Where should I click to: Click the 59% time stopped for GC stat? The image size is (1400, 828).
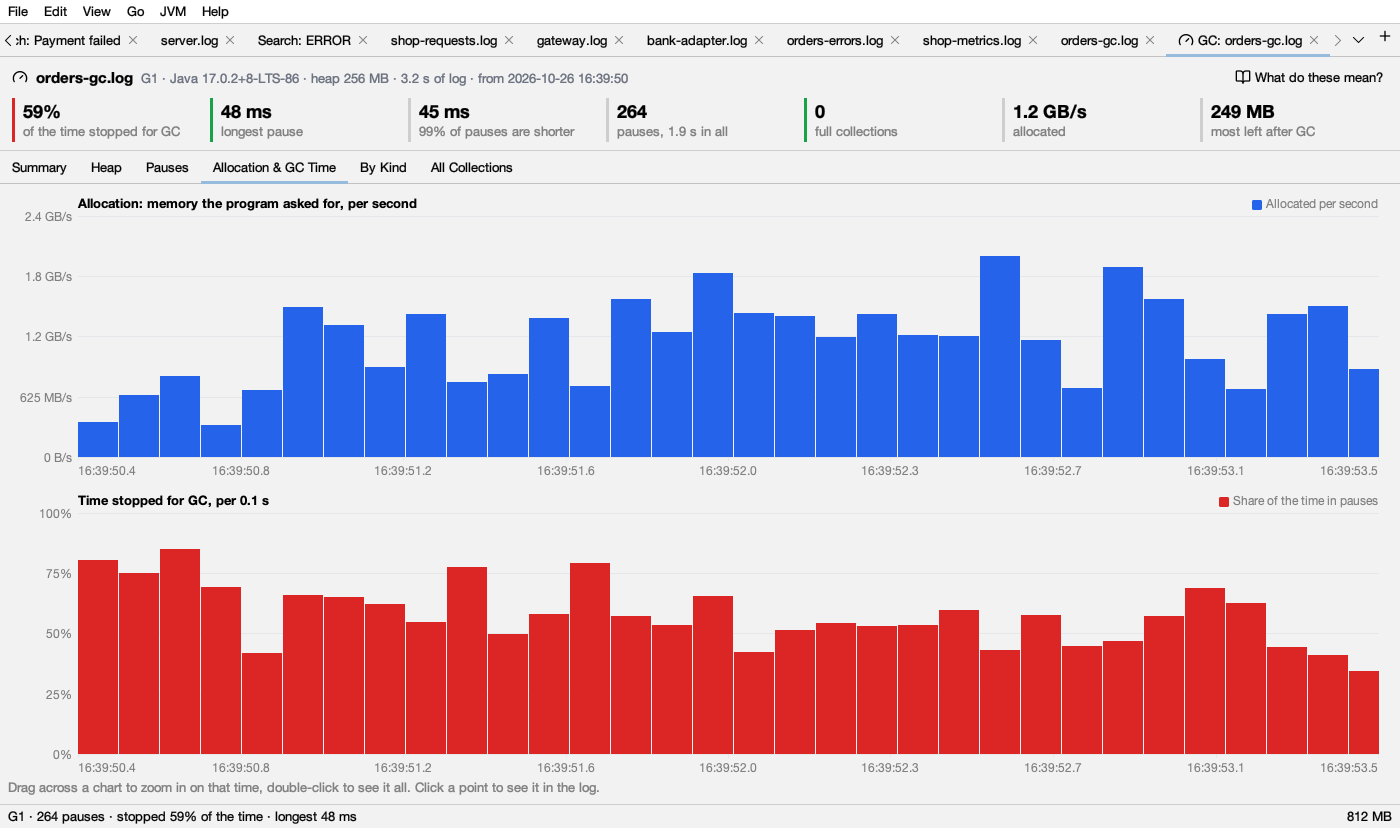pos(102,120)
